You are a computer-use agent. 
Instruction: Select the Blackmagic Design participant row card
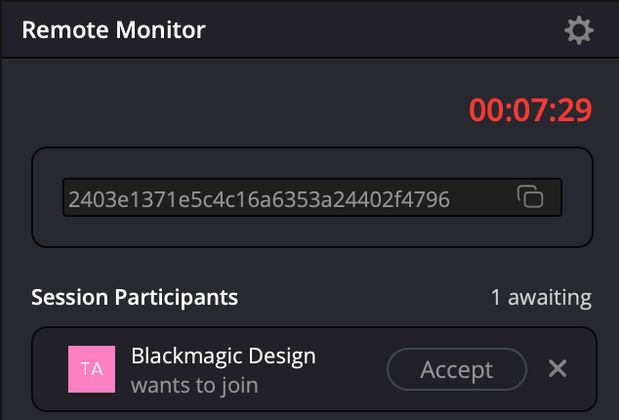[x=314, y=369]
